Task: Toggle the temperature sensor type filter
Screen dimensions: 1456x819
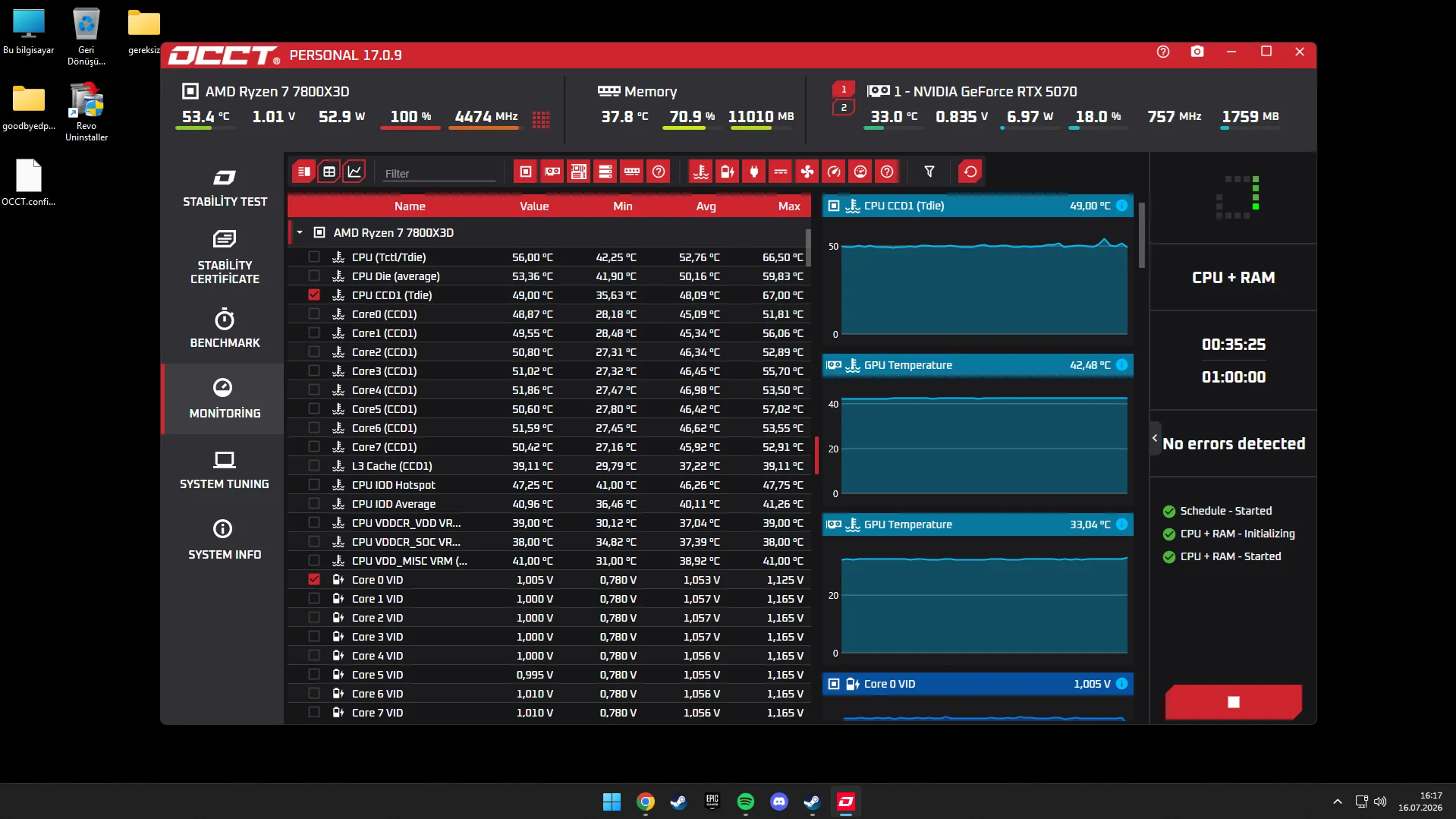Action: click(x=700, y=172)
